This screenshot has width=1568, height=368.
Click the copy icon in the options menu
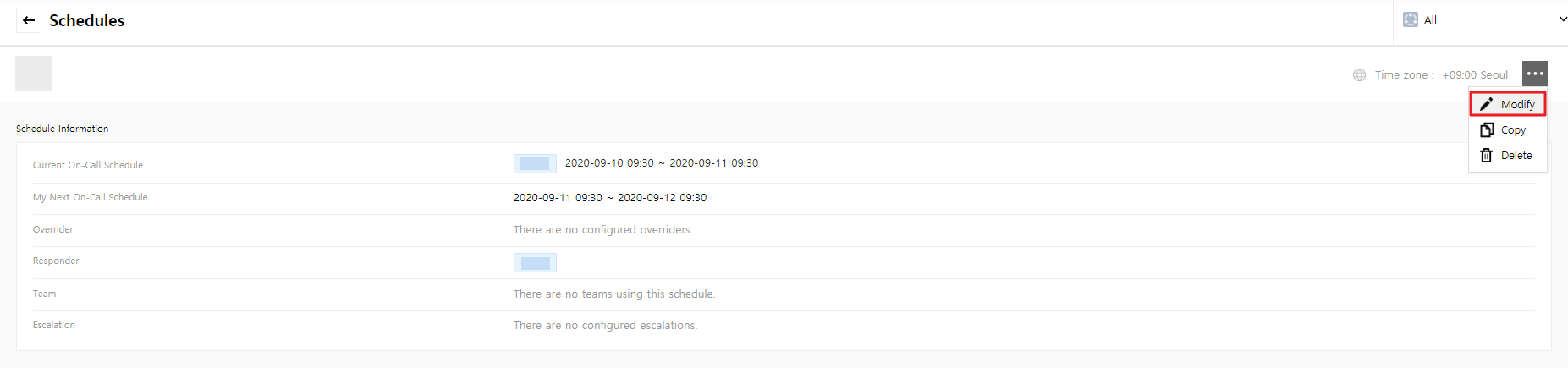1487,129
